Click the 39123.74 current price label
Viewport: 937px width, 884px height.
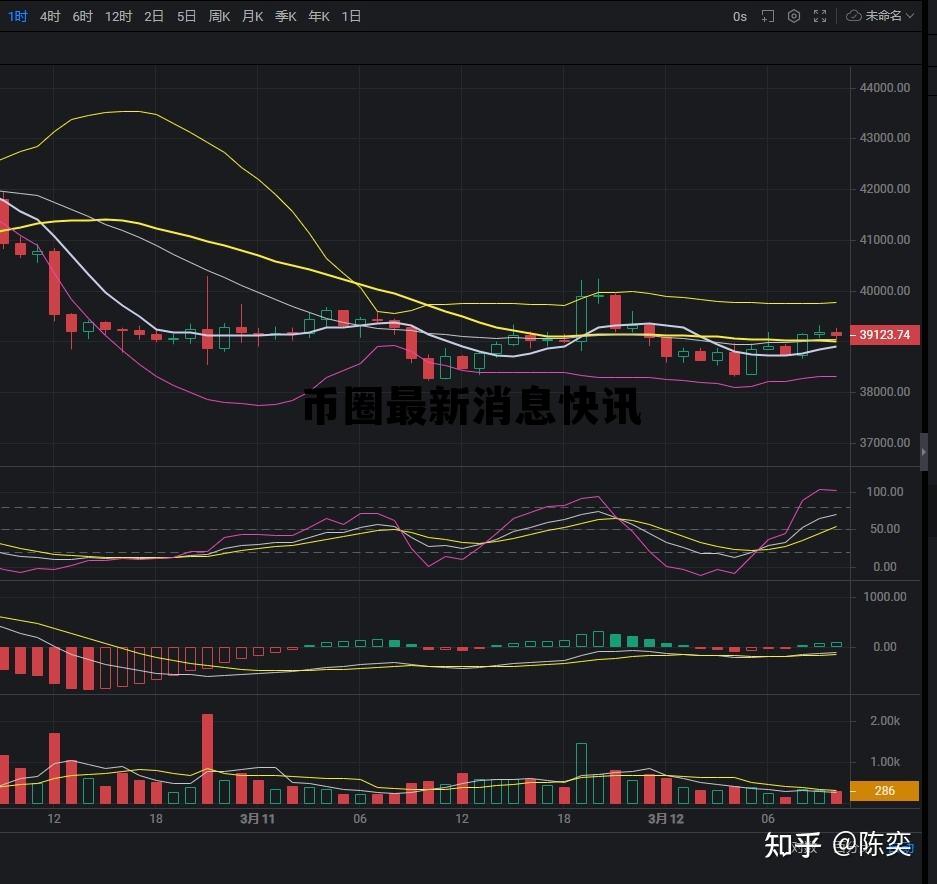click(884, 335)
